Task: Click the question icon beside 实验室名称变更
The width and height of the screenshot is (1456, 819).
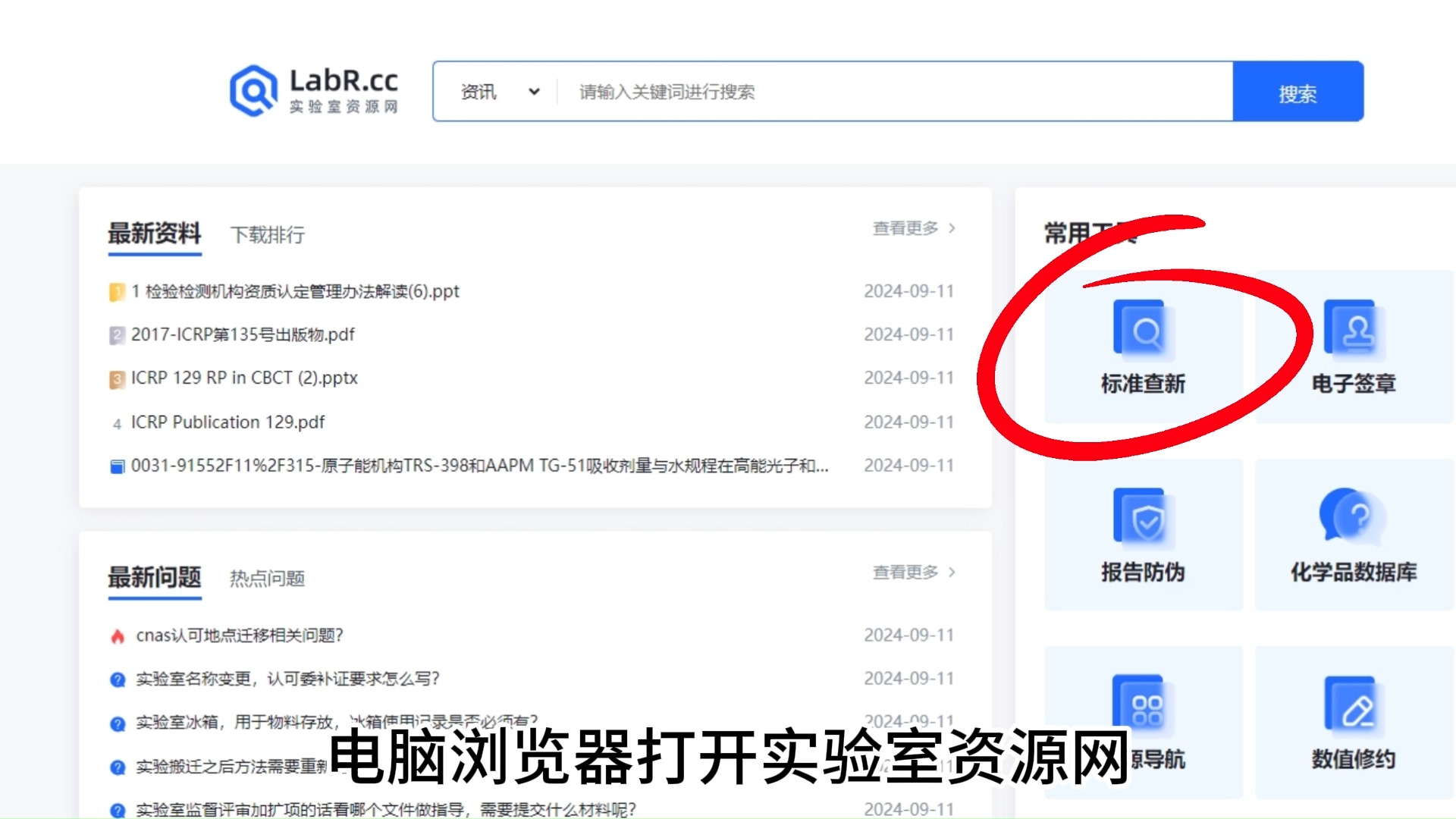Action: 117,679
